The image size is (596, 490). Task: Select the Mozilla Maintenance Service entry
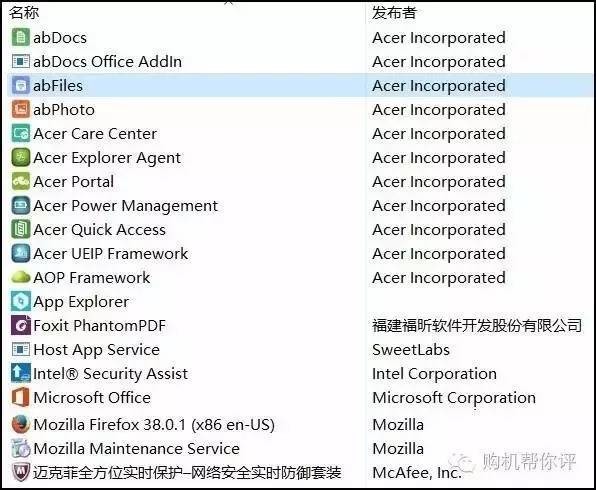300,448
